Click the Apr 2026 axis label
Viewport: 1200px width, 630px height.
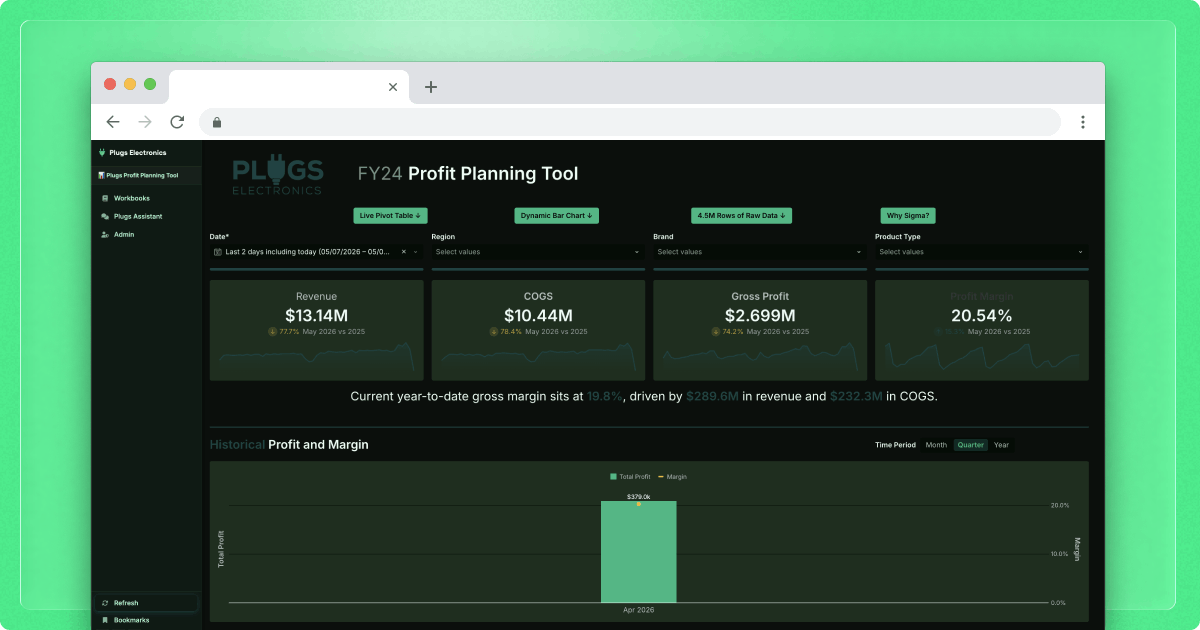(638, 610)
